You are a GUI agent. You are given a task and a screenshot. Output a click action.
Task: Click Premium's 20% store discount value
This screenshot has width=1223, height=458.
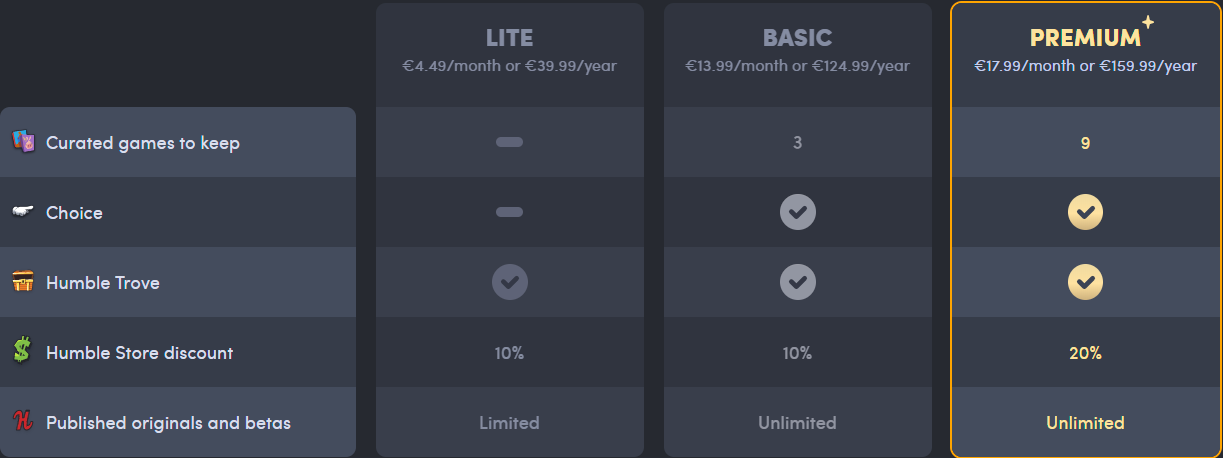(1085, 352)
